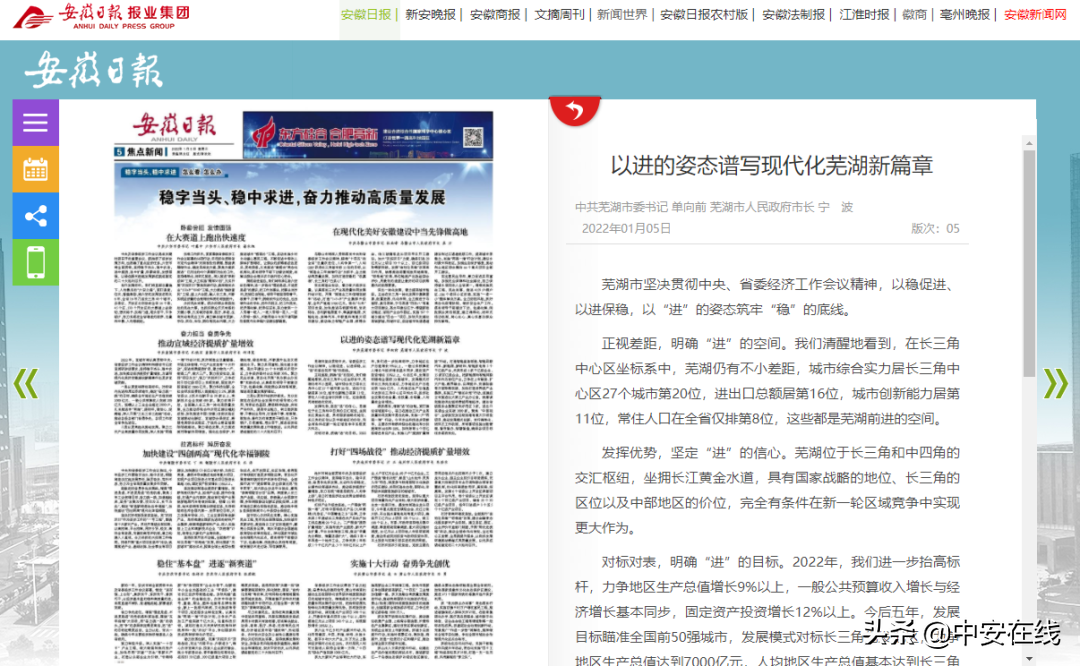The height and width of the screenshot is (666, 1080).
Task: Open the purple hamburger menu icon
Action: tap(35, 123)
